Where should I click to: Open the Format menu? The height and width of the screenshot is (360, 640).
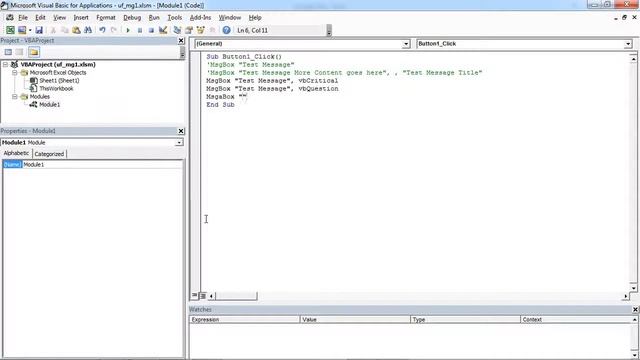point(106,18)
